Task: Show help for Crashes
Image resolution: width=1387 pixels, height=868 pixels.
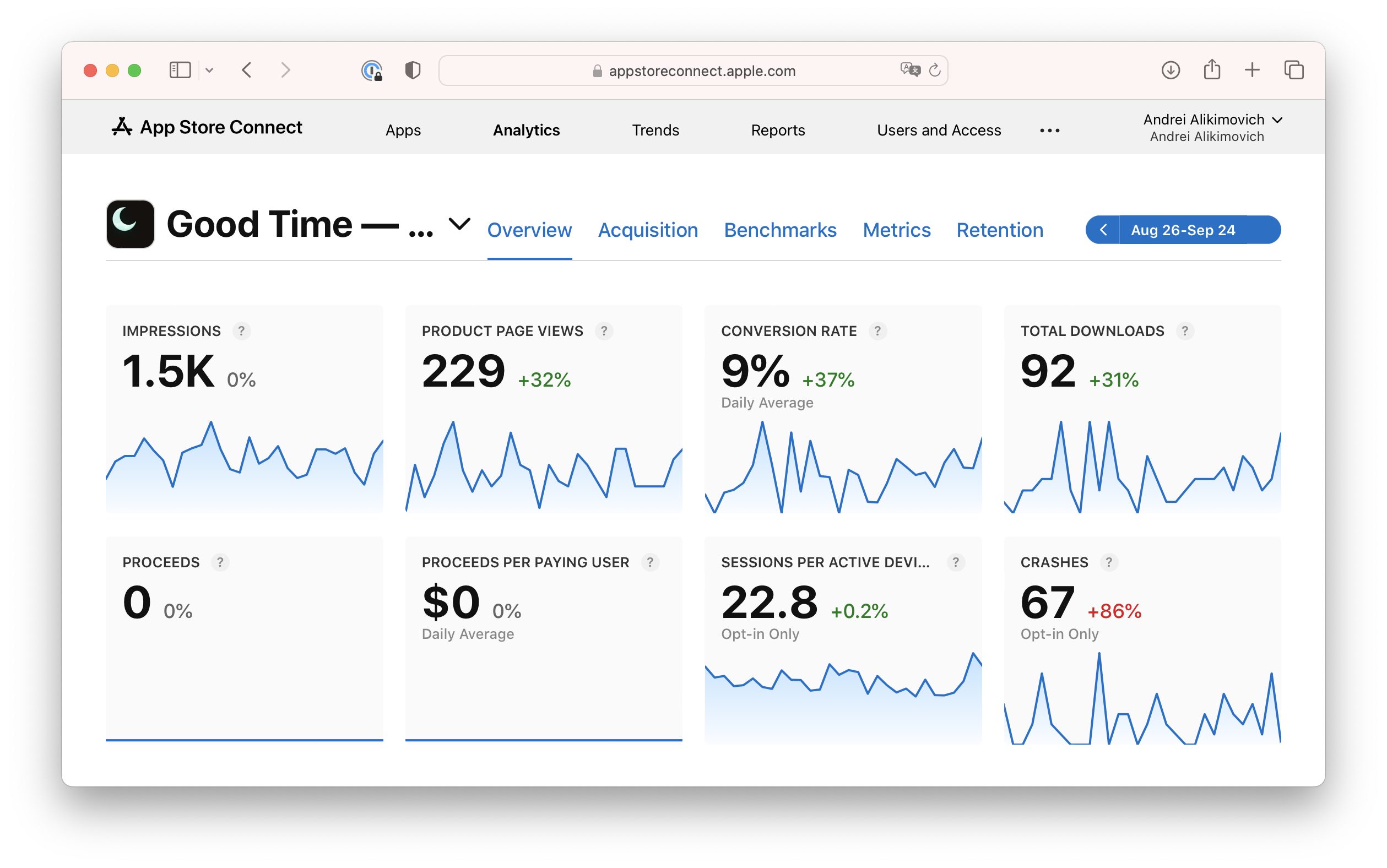Action: 1109,562
